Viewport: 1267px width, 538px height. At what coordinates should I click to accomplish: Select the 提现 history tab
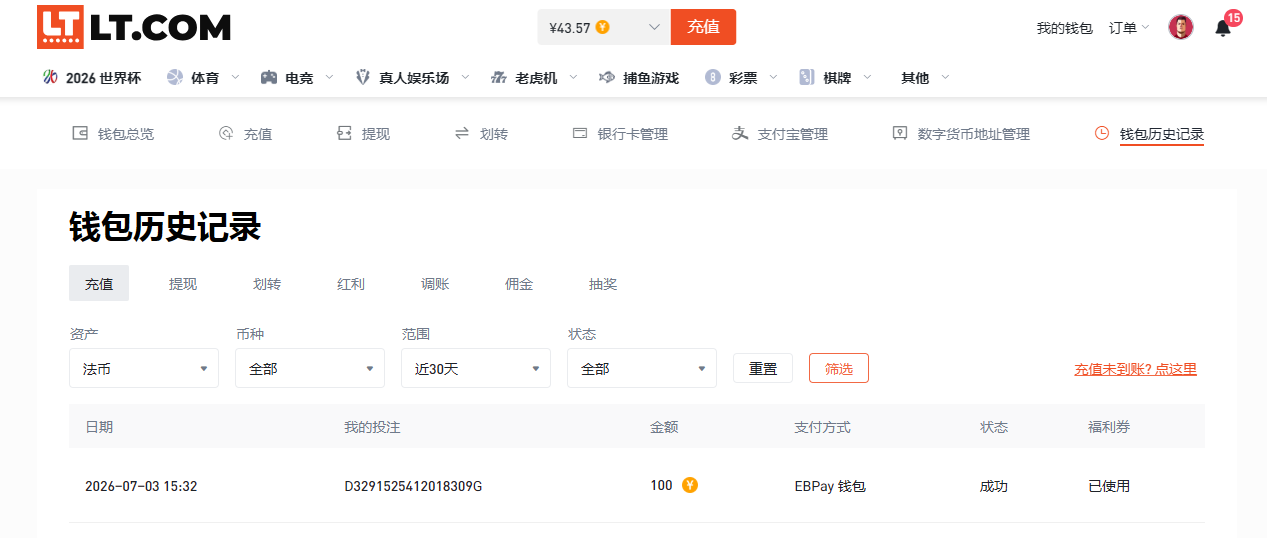pyautogui.click(x=183, y=284)
